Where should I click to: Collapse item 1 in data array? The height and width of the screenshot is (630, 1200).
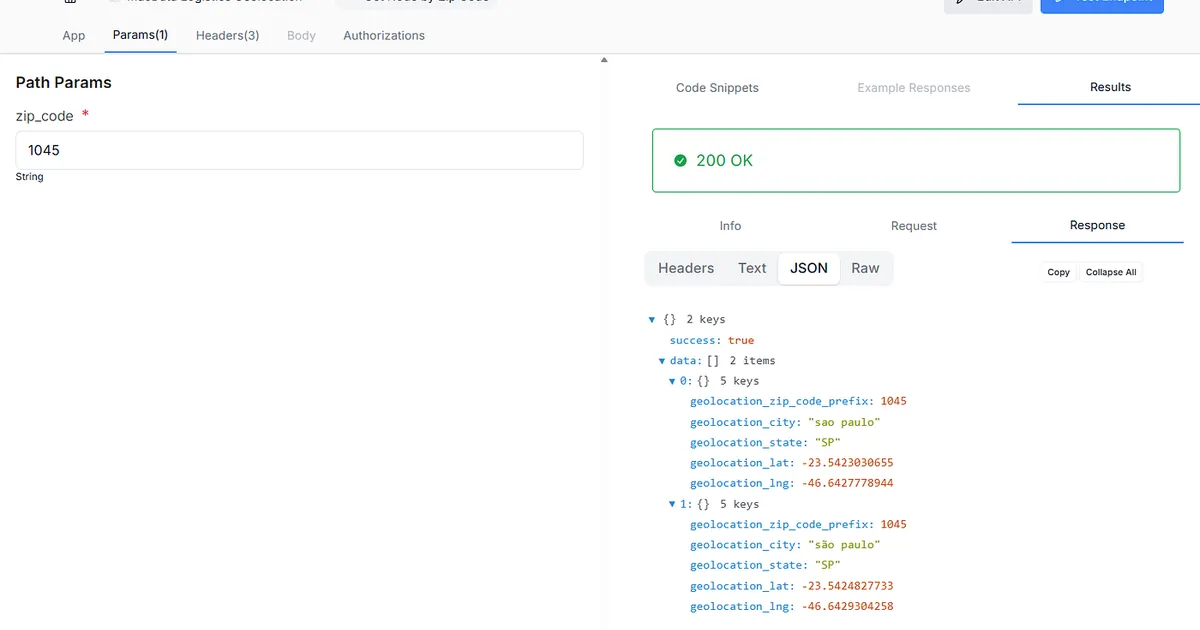(672, 504)
